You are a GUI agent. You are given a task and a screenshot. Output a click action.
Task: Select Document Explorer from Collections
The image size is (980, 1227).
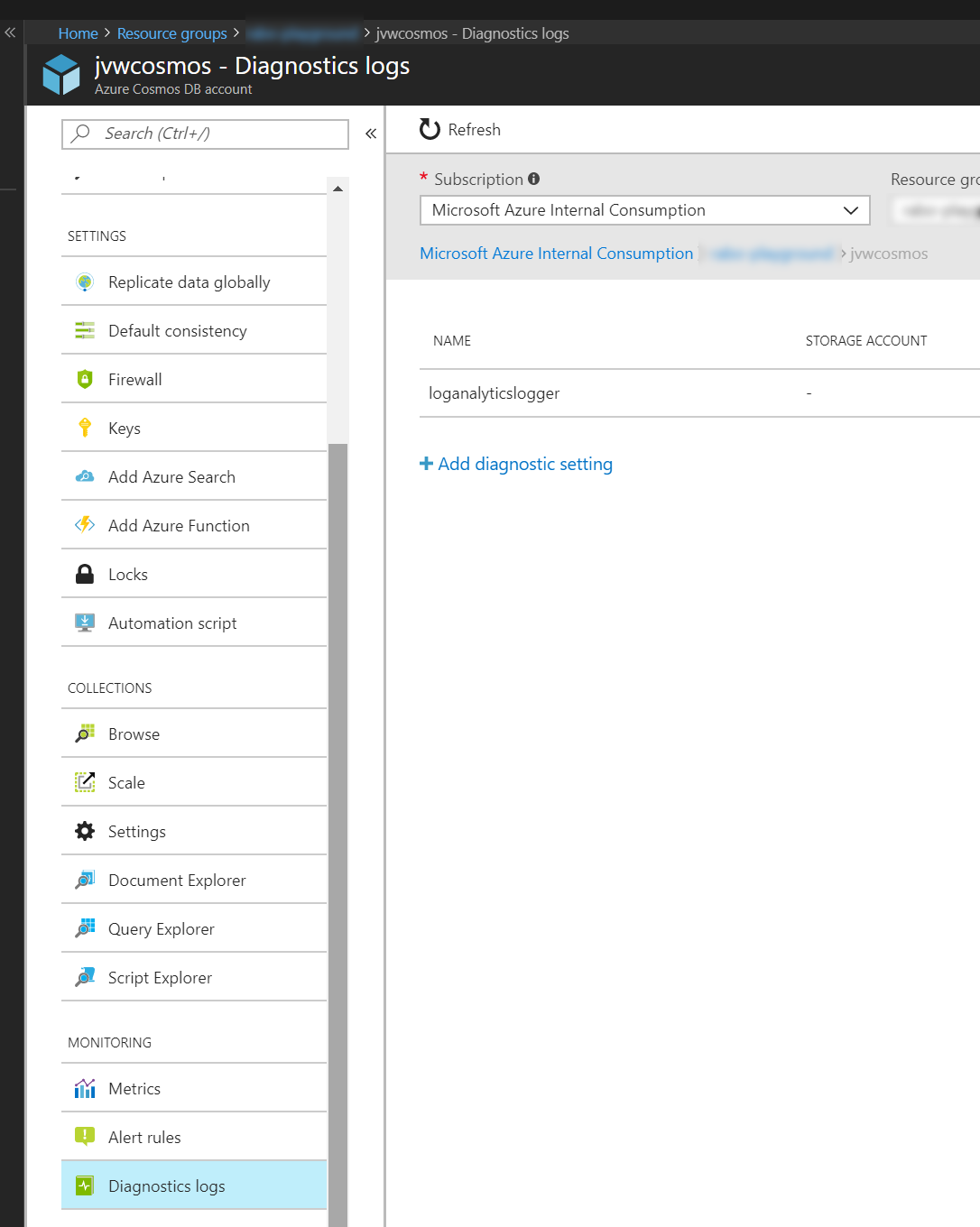[x=177, y=880]
